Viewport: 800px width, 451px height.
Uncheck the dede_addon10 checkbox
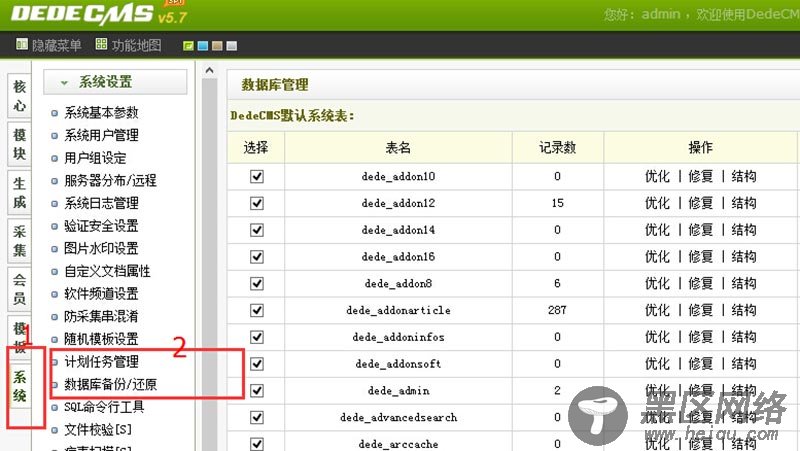[257, 177]
